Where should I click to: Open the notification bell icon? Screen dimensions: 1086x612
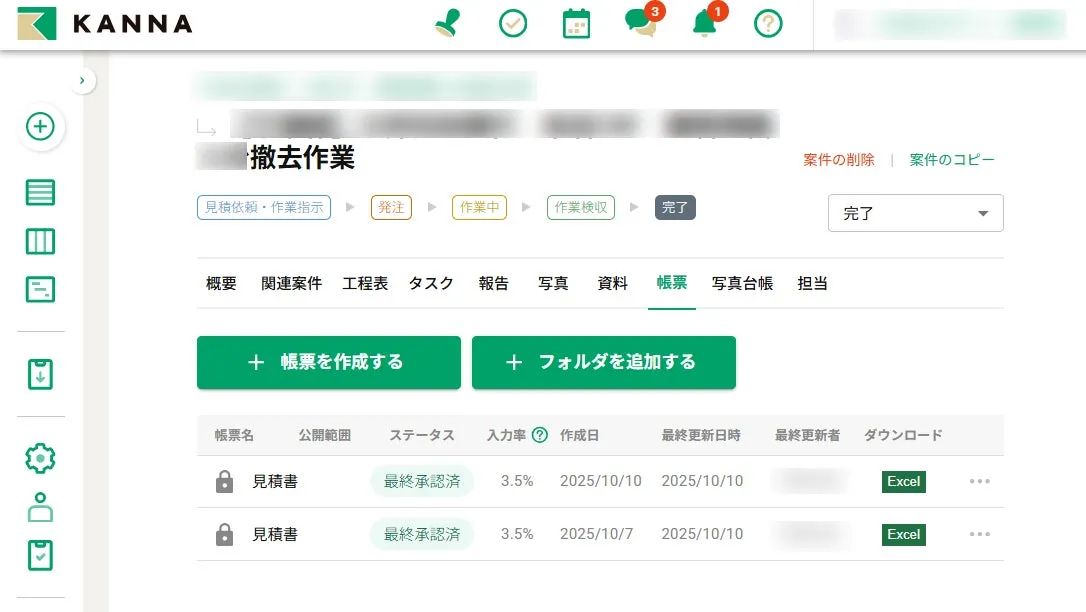[703, 24]
